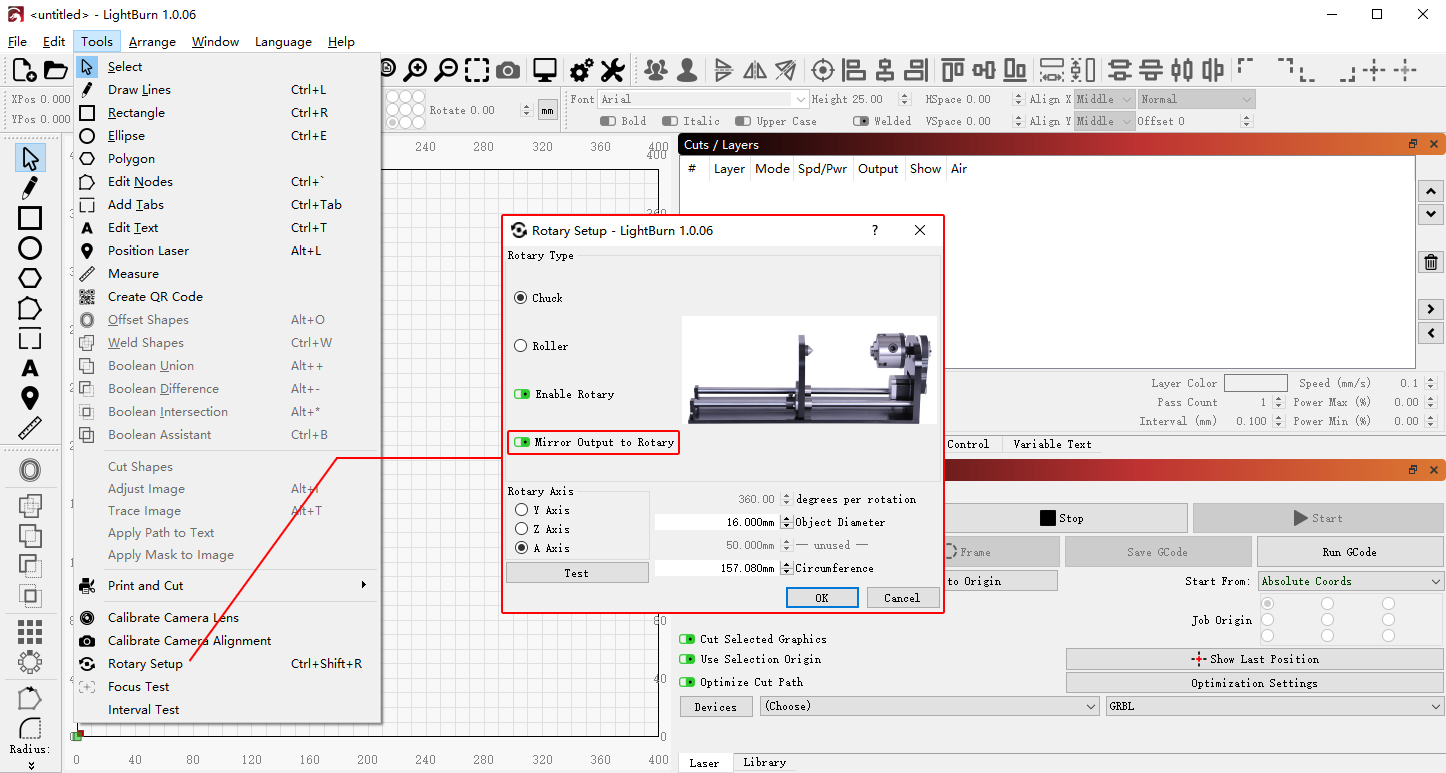Click the Circumference input field
Image resolution: width=1446 pixels, height=773 pixels.
click(x=716, y=568)
